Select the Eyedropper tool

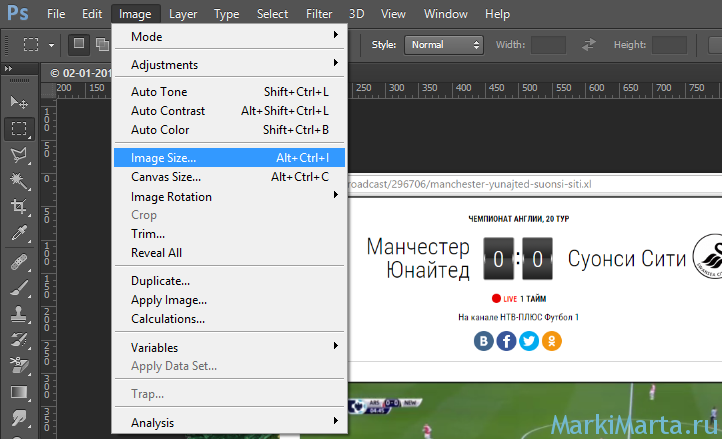[x=18, y=234]
